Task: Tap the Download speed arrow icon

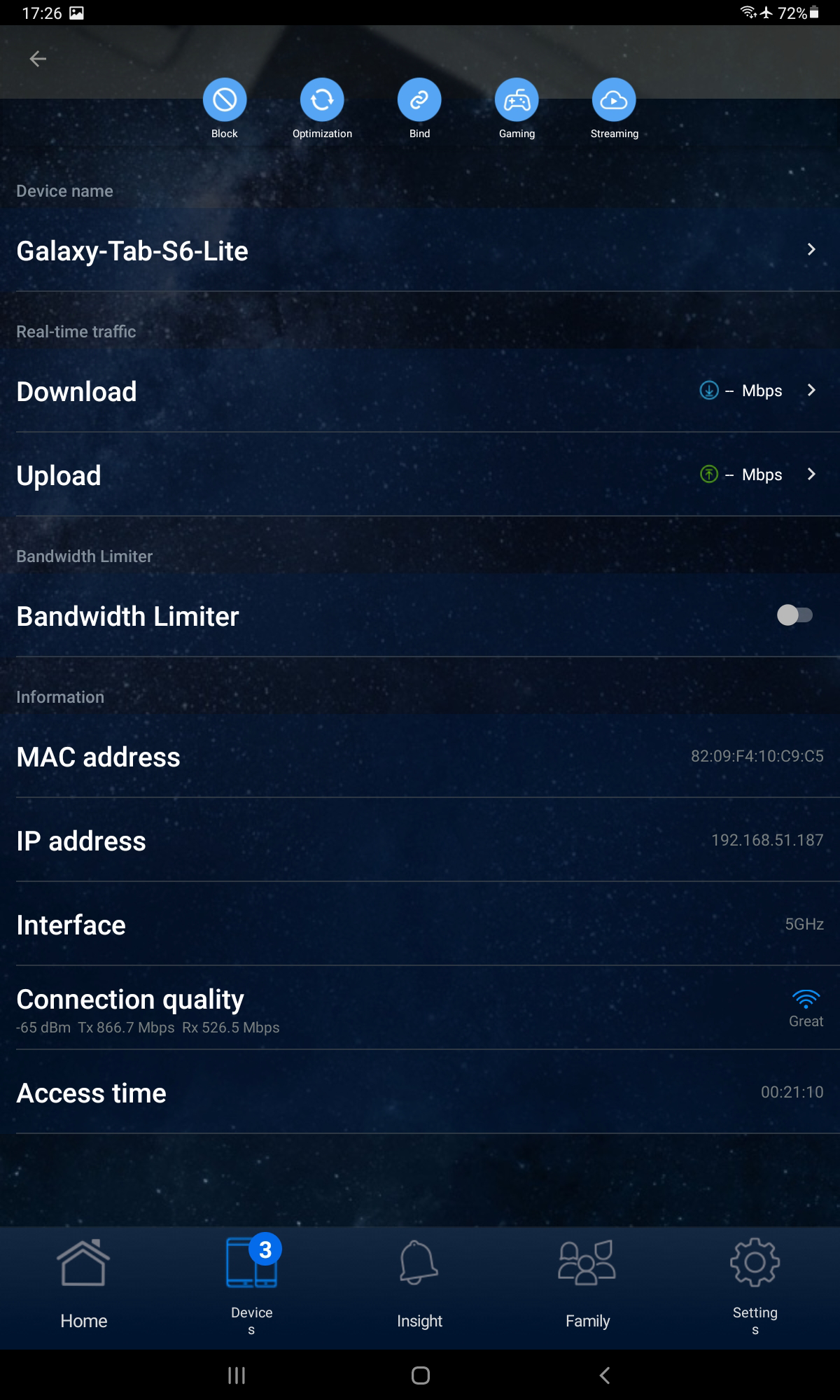Action: (709, 391)
